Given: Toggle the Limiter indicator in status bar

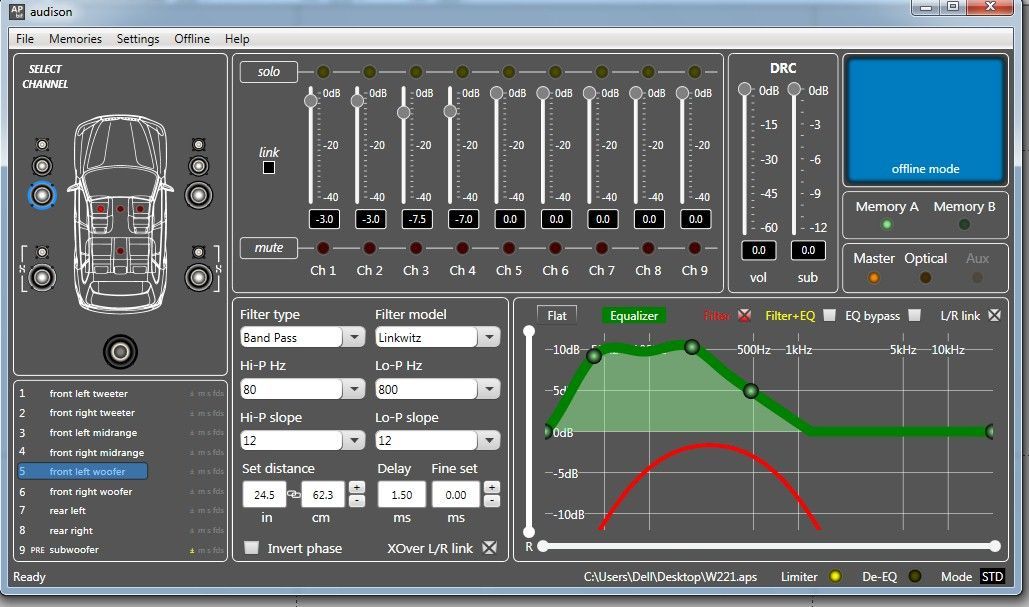Looking at the screenshot, I should pos(836,577).
